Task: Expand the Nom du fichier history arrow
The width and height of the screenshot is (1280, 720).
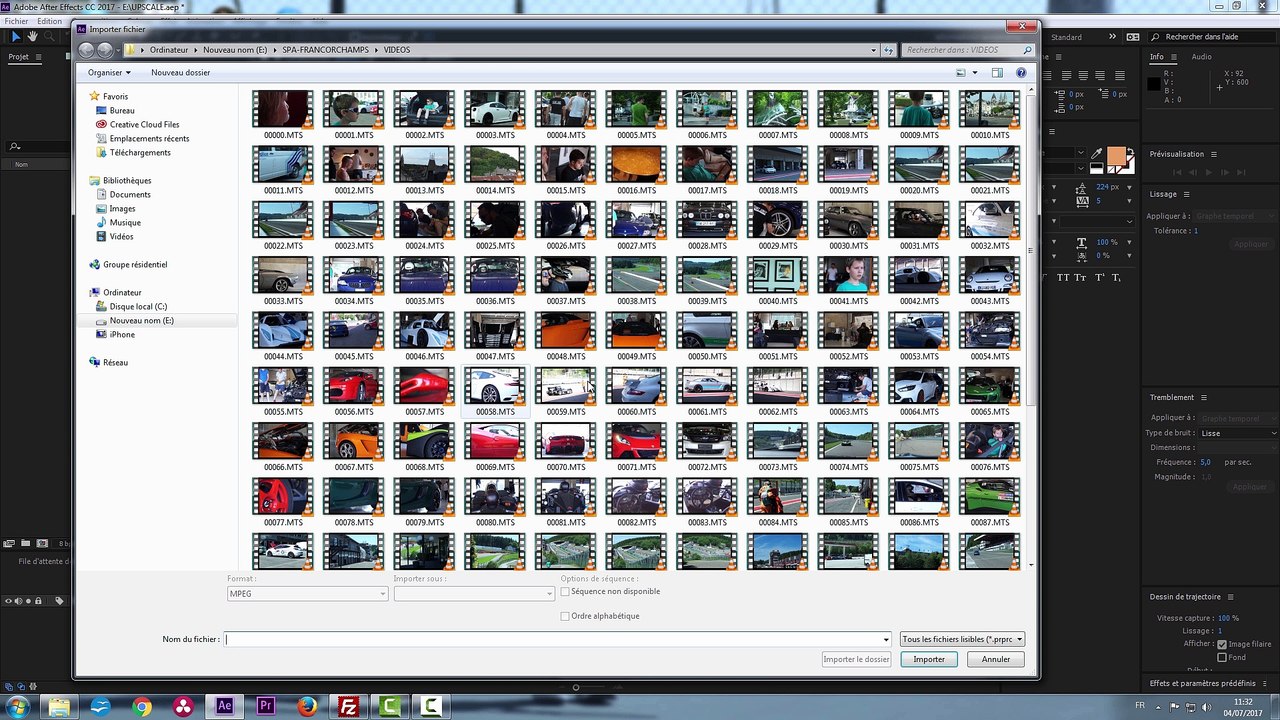Action: click(x=886, y=639)
